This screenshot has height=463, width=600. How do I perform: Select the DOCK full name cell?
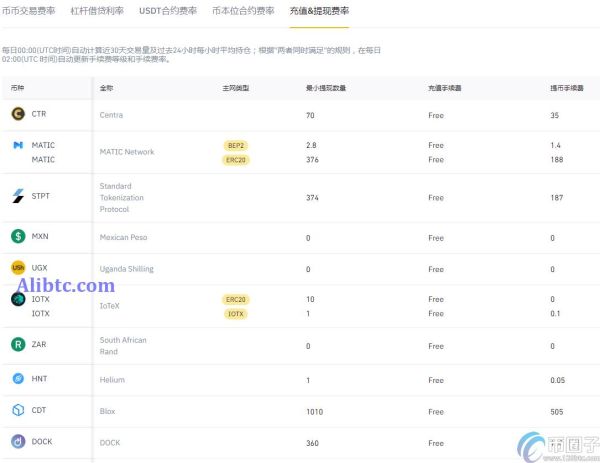click(110, 442)
